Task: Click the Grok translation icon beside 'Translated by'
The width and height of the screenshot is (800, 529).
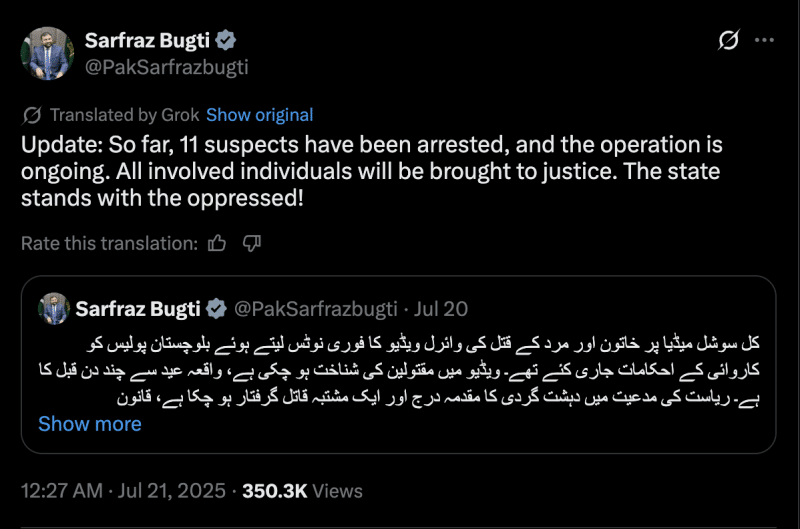Action: 31,114
